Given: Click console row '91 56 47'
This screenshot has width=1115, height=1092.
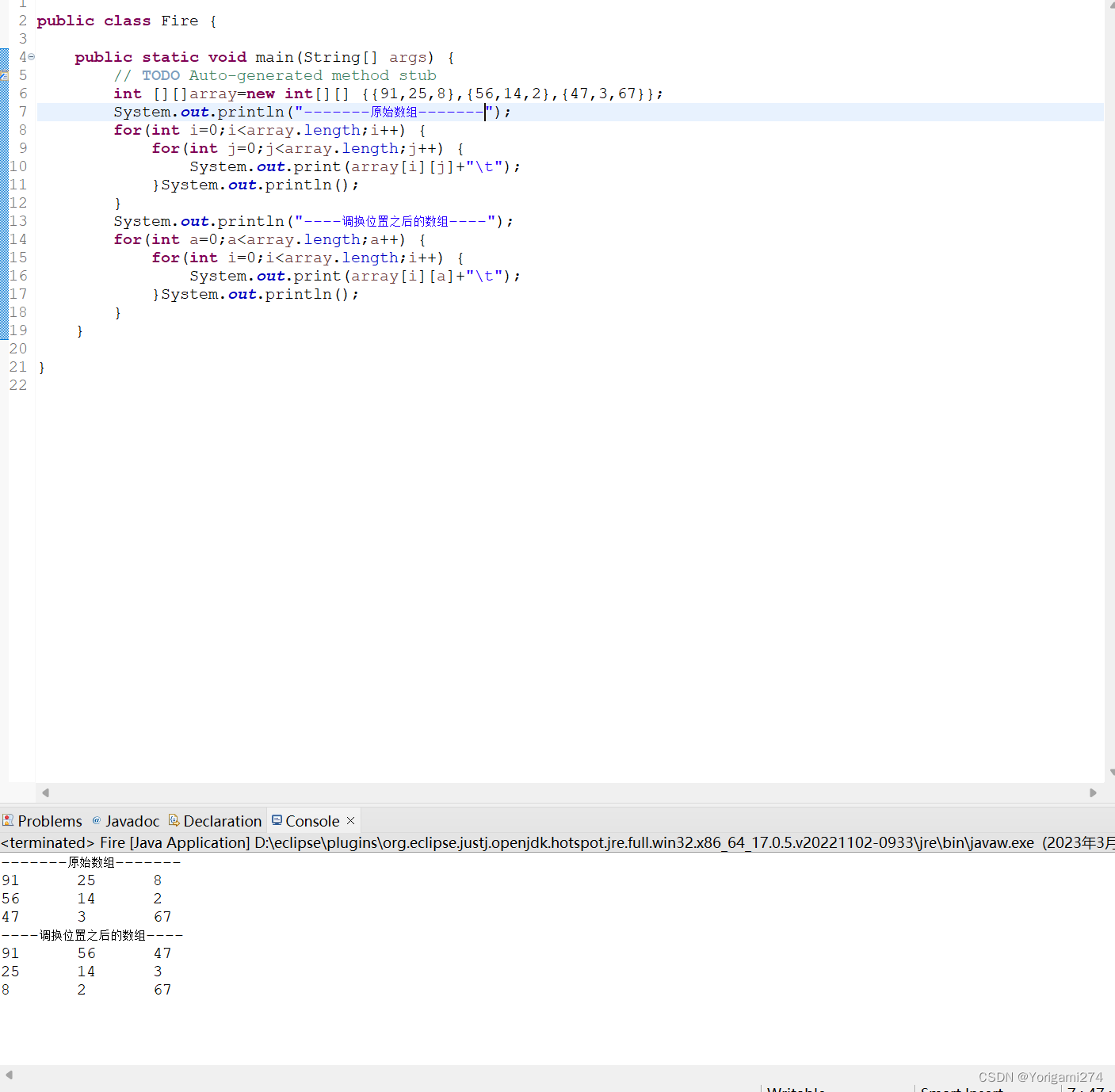Looking at the screenshot, I should pos(87,953).
